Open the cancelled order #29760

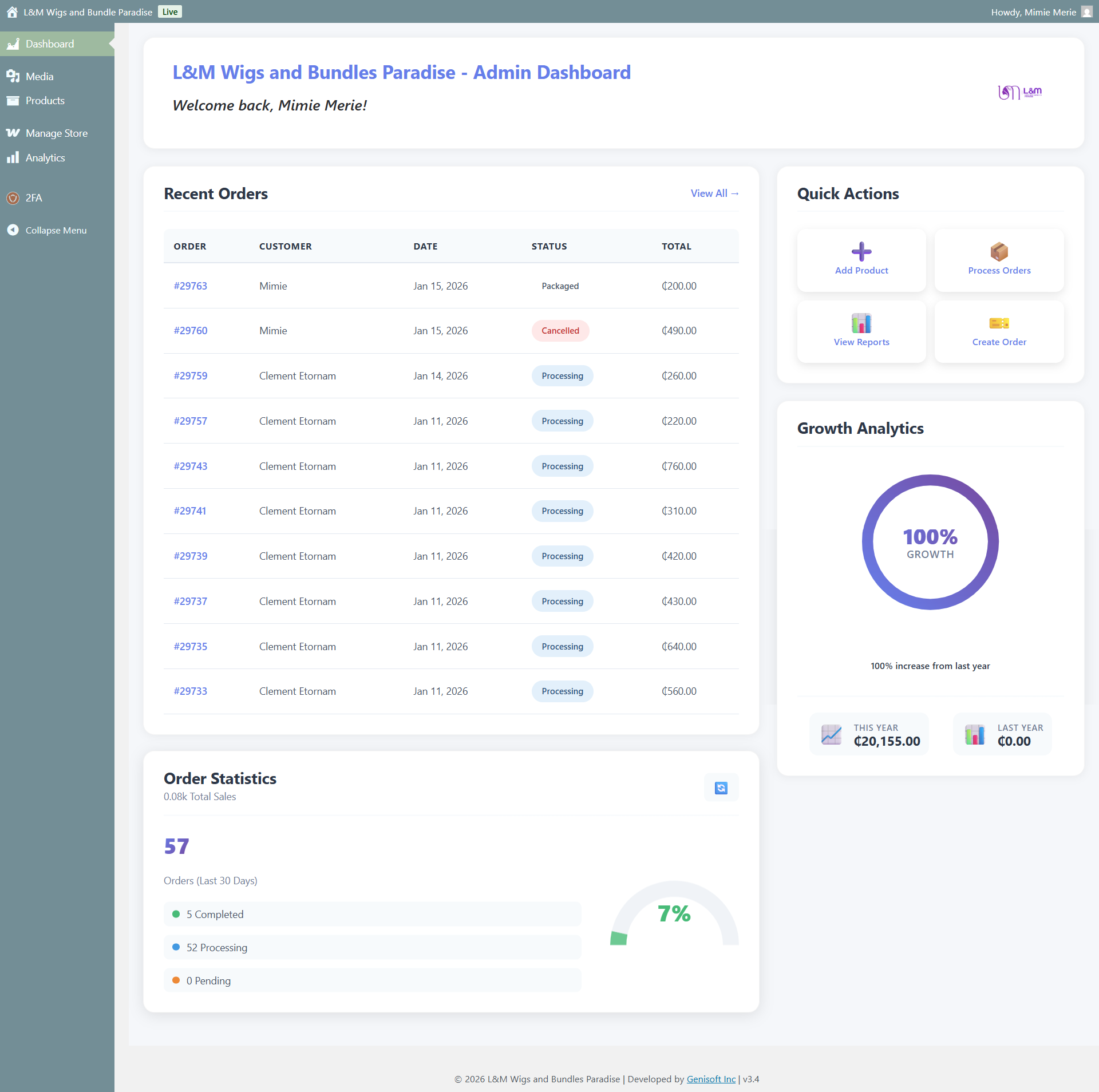(191, 331)
